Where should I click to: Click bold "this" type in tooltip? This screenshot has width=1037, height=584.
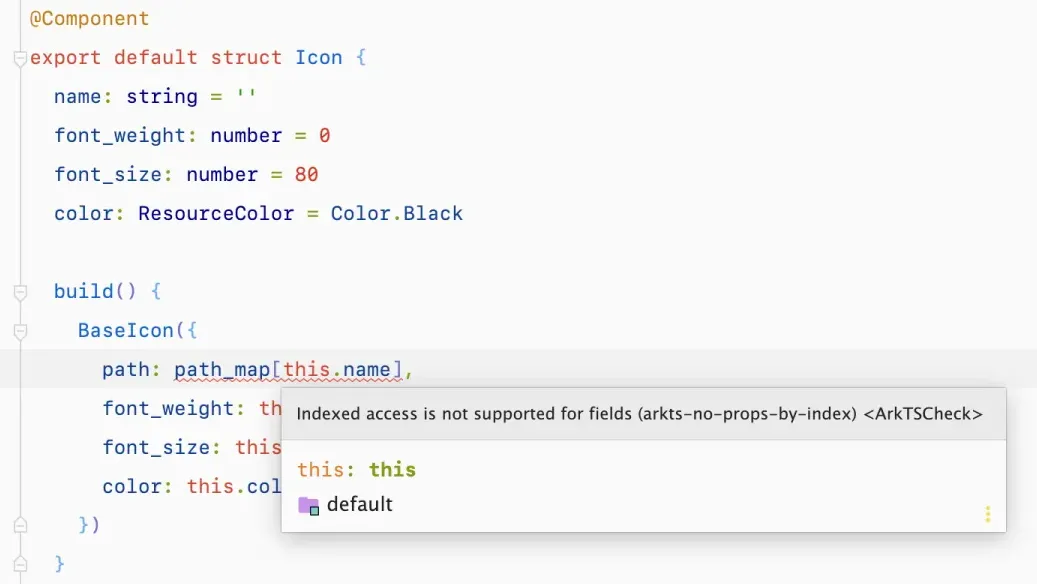pos(392,469)
